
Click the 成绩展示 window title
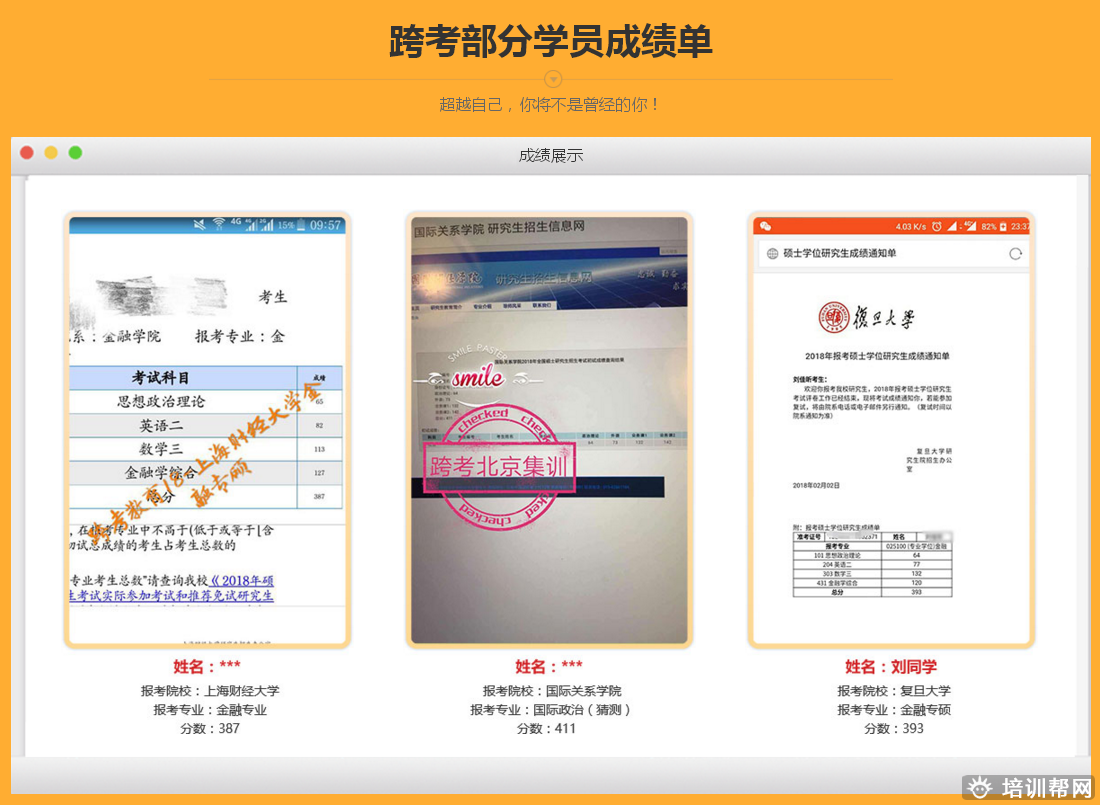550,155
